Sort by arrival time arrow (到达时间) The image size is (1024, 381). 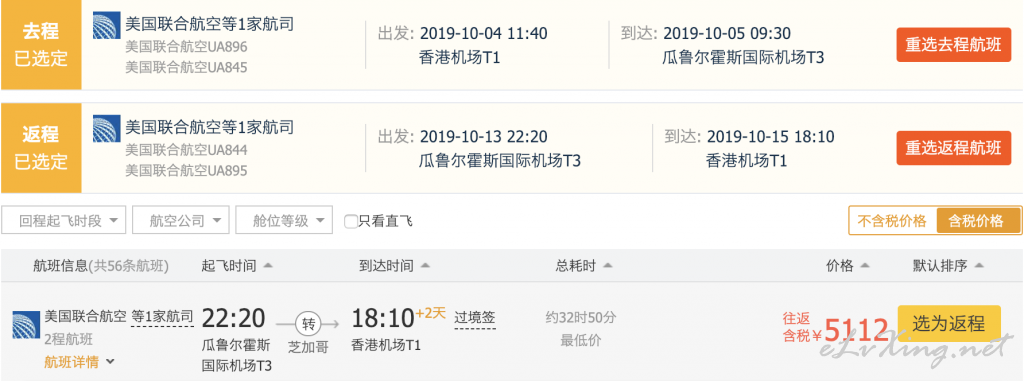point(425,266)
